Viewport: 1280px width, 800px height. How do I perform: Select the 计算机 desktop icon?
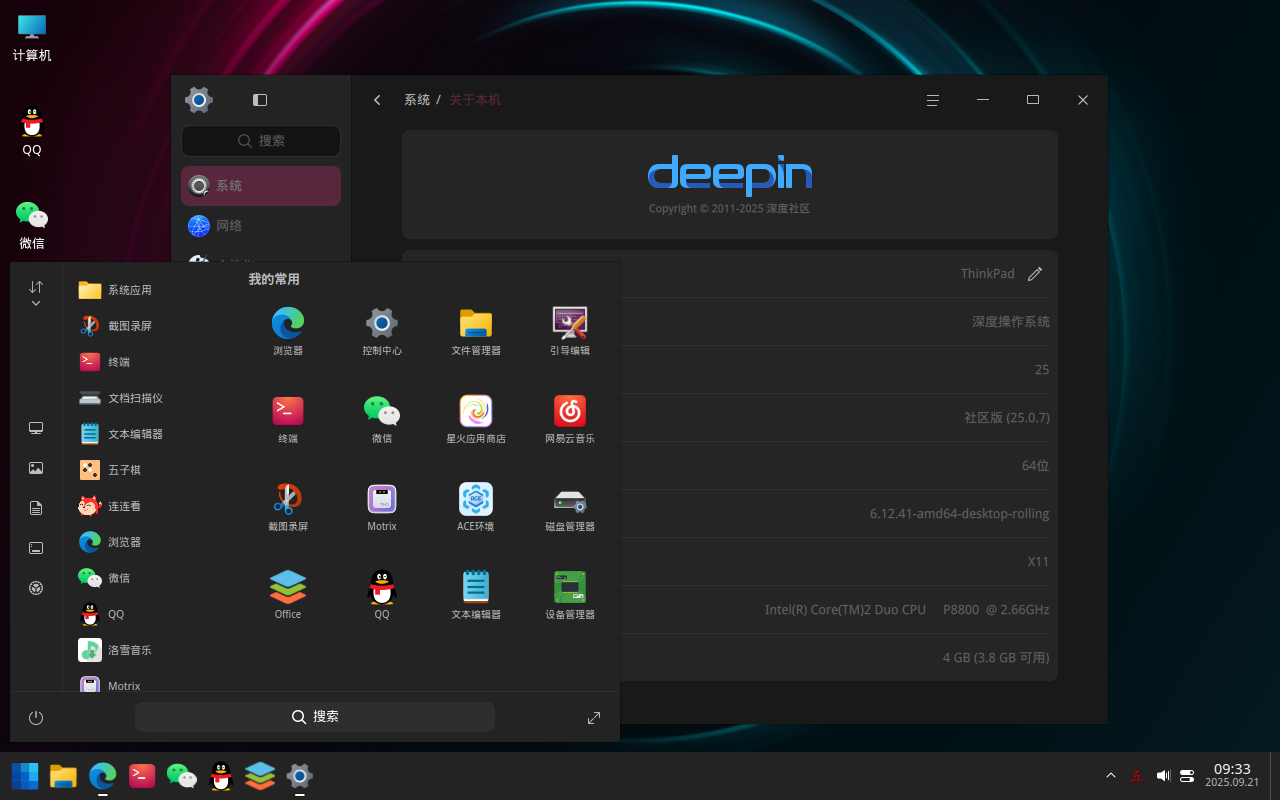[x=32, y=39]
